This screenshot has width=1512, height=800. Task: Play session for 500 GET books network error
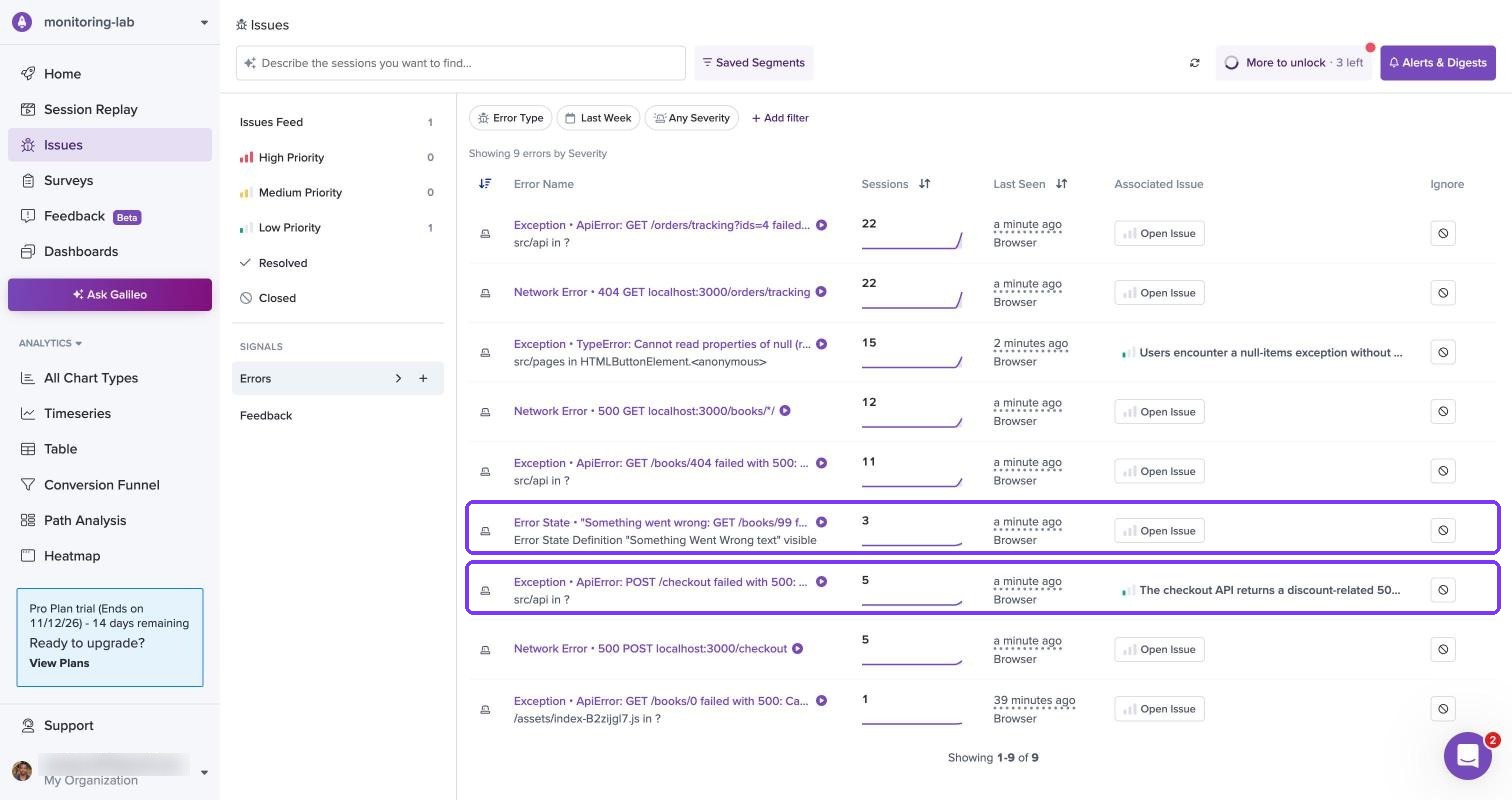pos(785,411)
